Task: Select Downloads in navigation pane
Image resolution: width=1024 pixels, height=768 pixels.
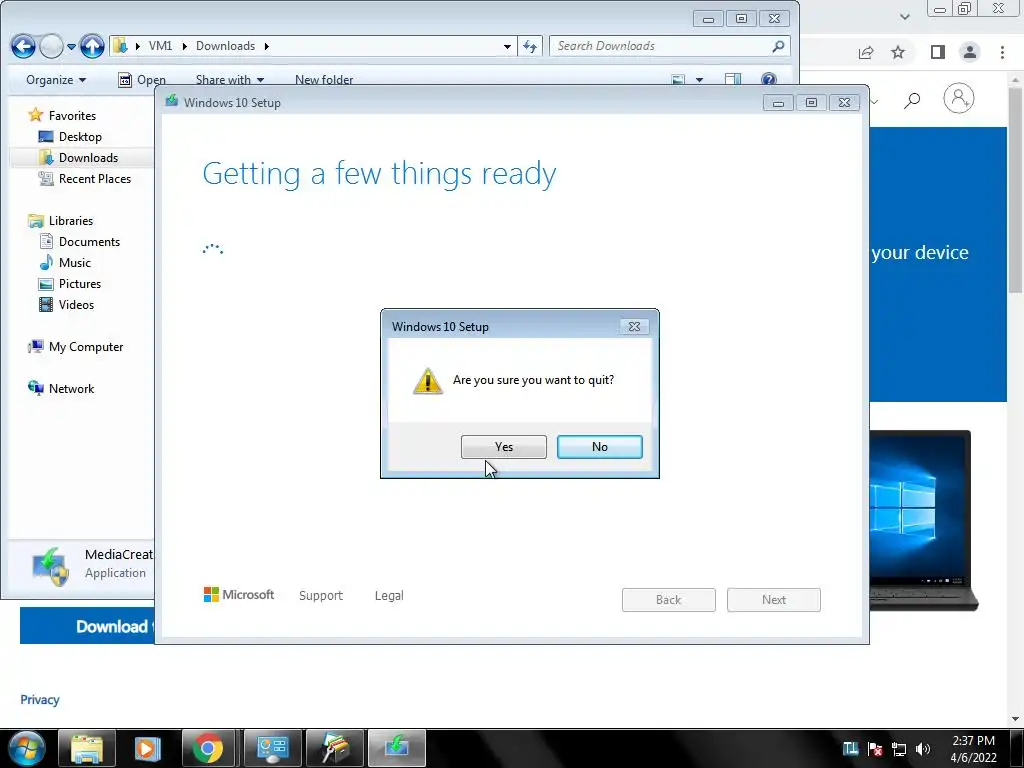Action: pos(88,157)
